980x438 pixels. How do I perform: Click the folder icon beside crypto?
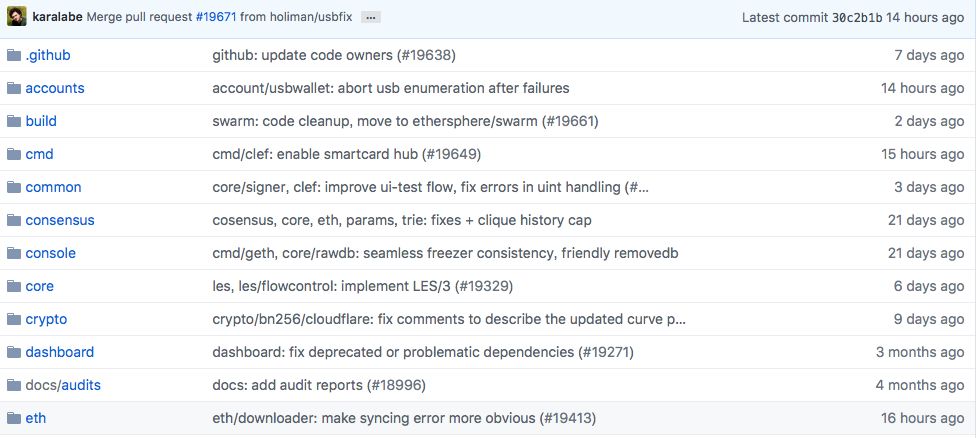pos(14,319)
